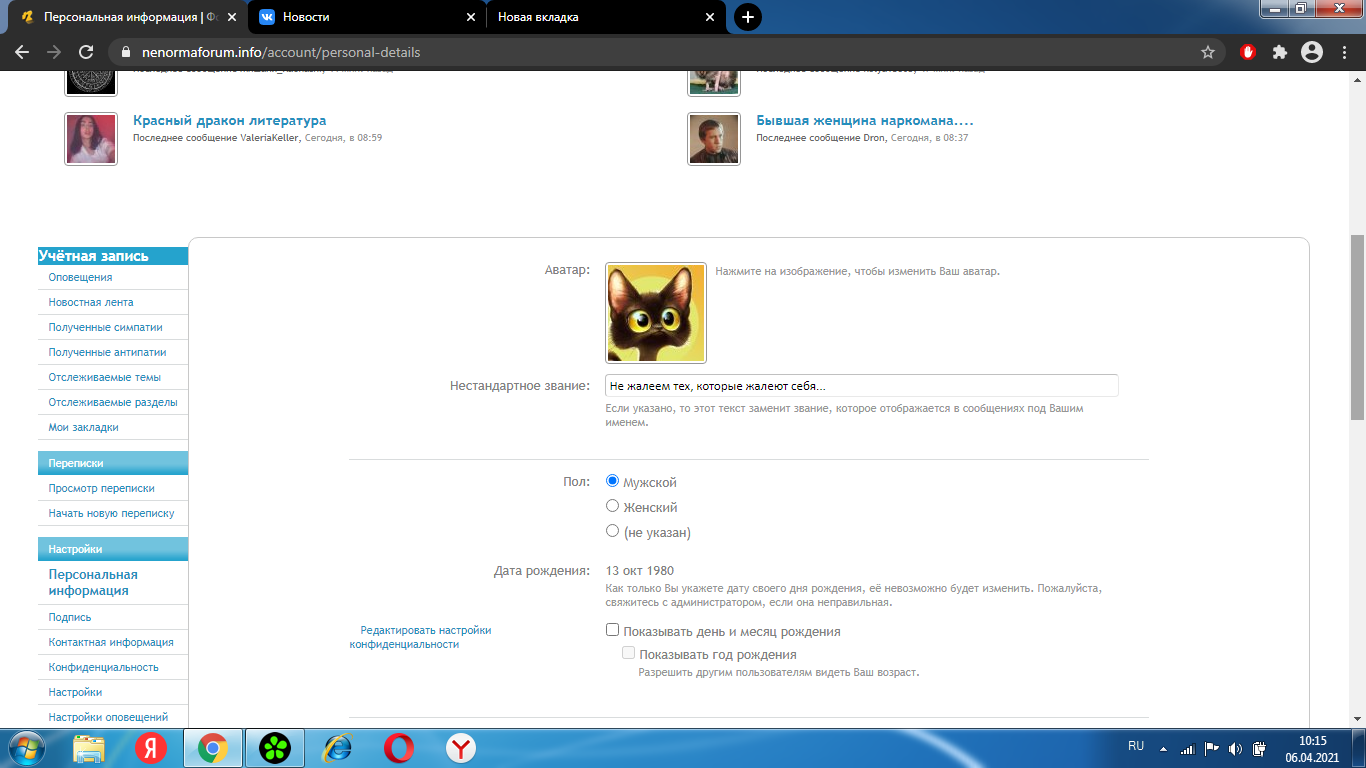Choose the (не указан) gender option
The width and height of the screenshot is (1366, 768).
click(x=613, y=531)
